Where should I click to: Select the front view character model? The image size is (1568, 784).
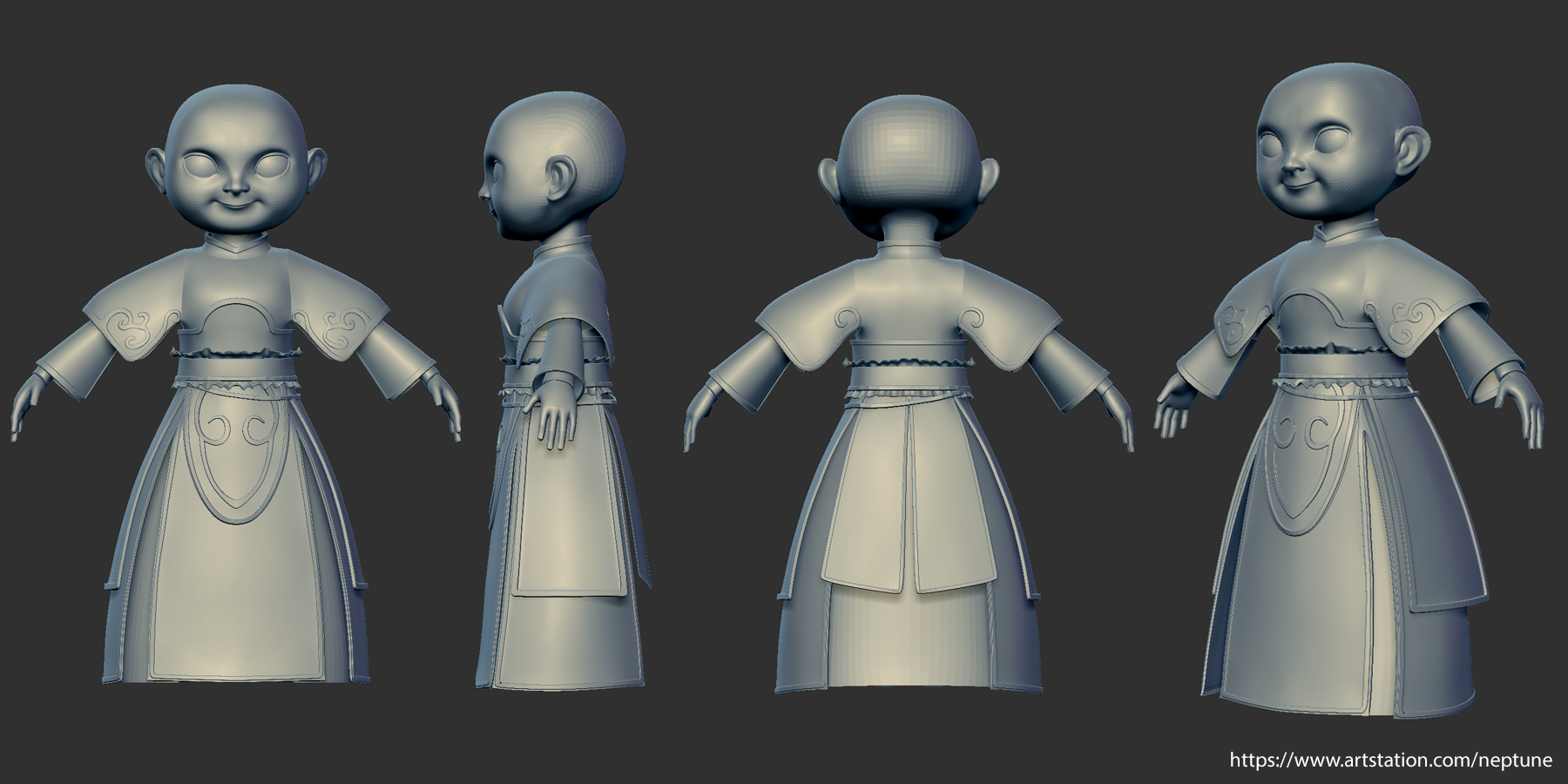point(235,392)
